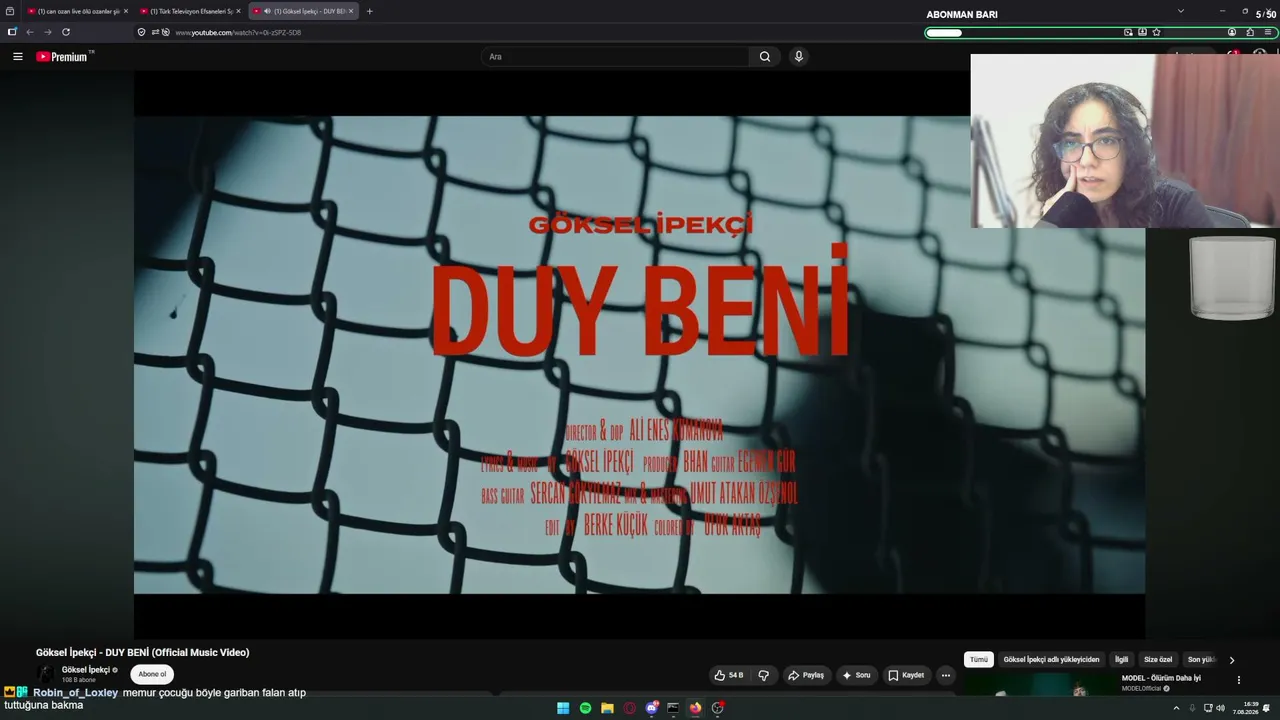Filter by 'Göksel İpekçi adlı yükleyiciden' chip

pyautogui.click(x=1051, y=660)
